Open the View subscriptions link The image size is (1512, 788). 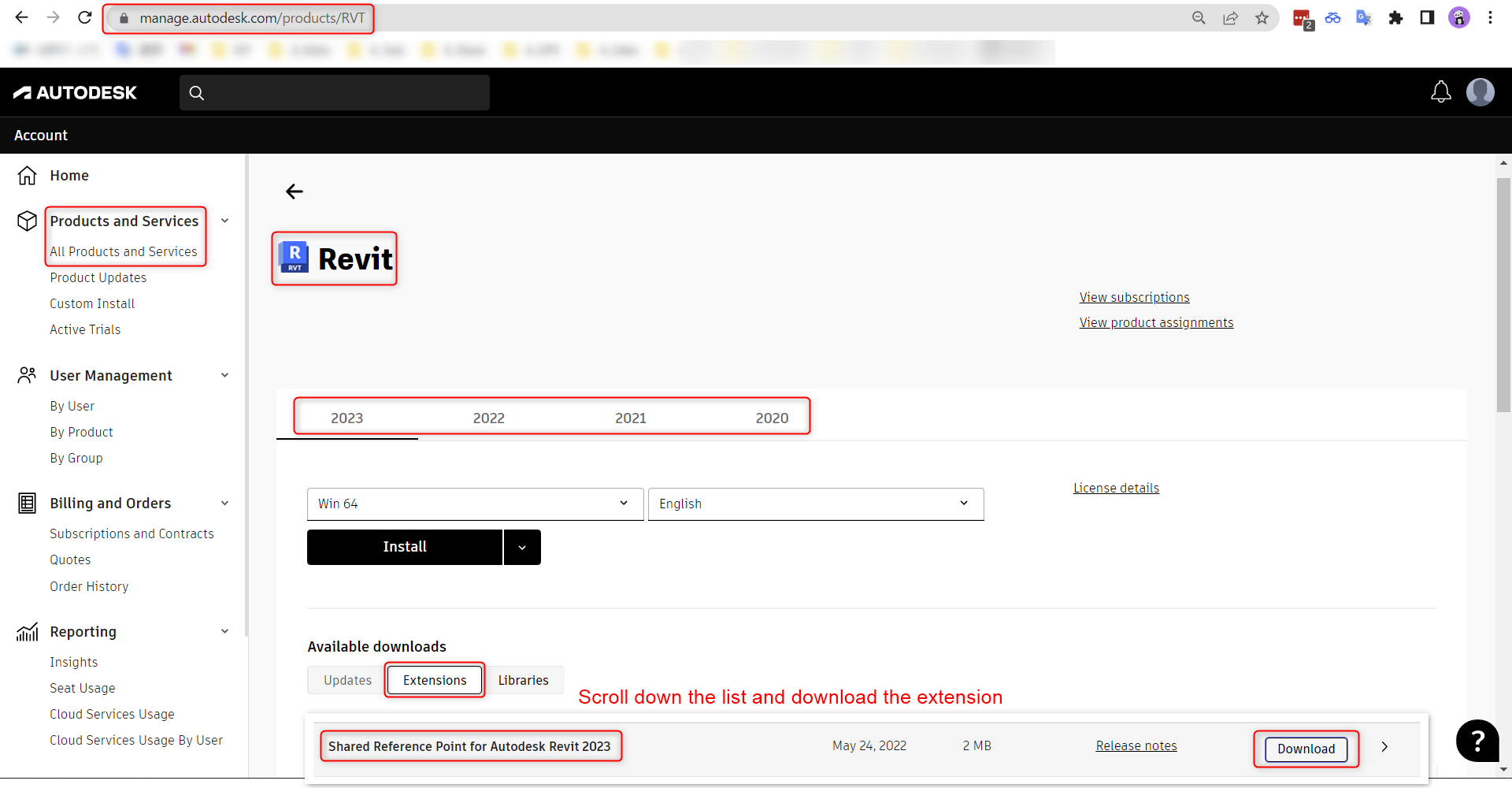[x=1134, y=297]
